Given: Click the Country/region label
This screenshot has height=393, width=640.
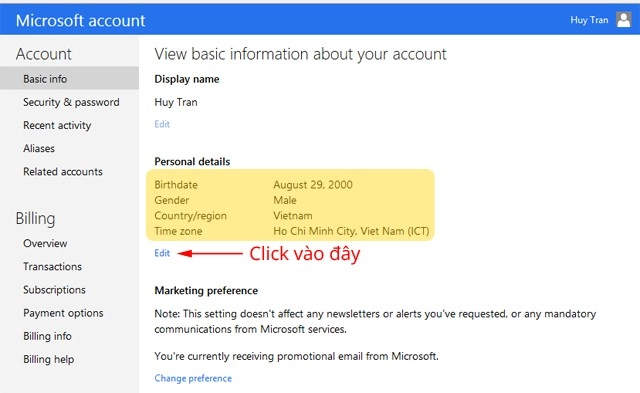Looking at the screenshot, I should [x=191, y=215].
